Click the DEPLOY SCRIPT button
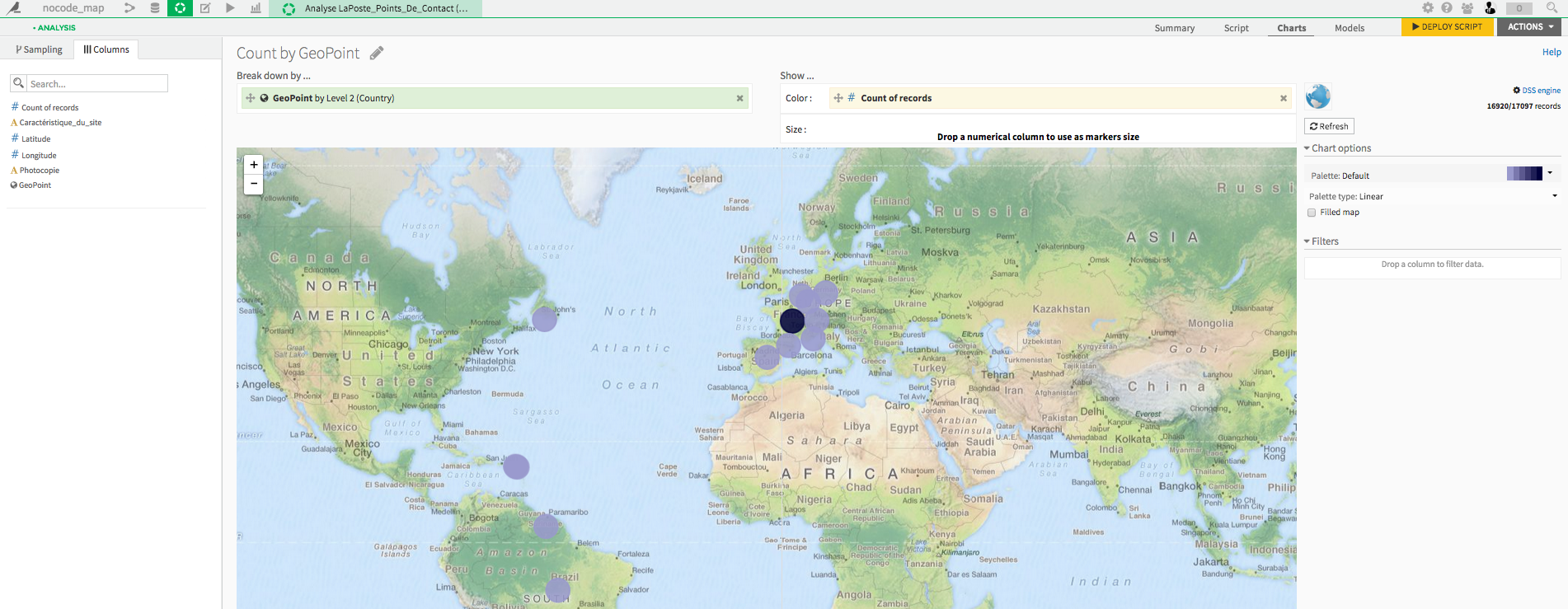1568x609 pixels. (x=1447, y=26)
